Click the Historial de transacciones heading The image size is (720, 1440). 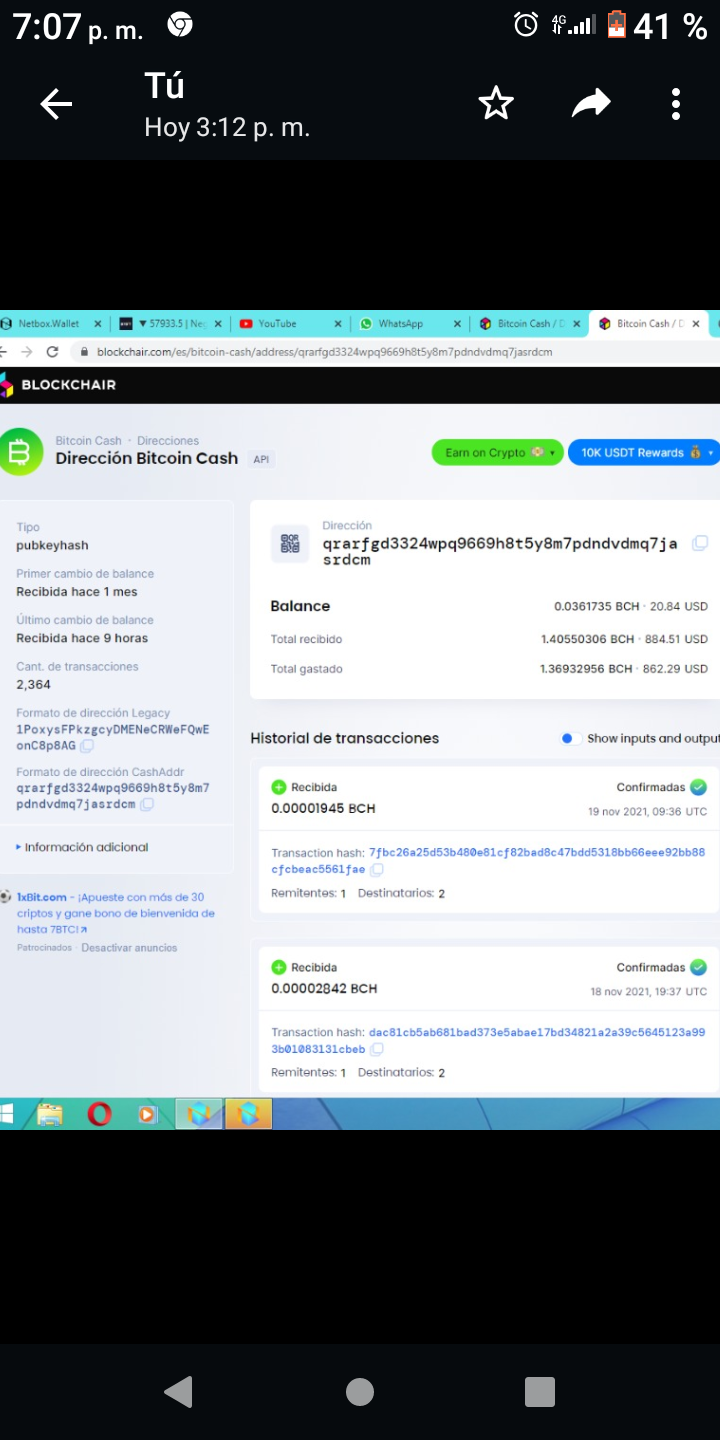345,738
